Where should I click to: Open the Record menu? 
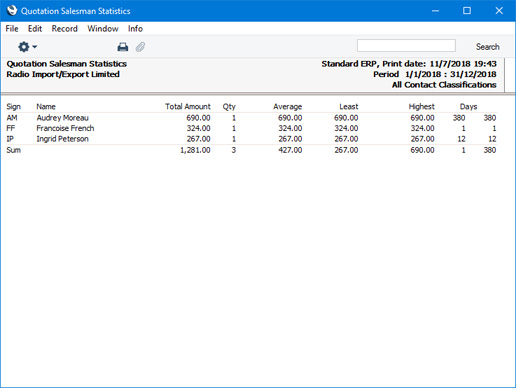(64, 29)
